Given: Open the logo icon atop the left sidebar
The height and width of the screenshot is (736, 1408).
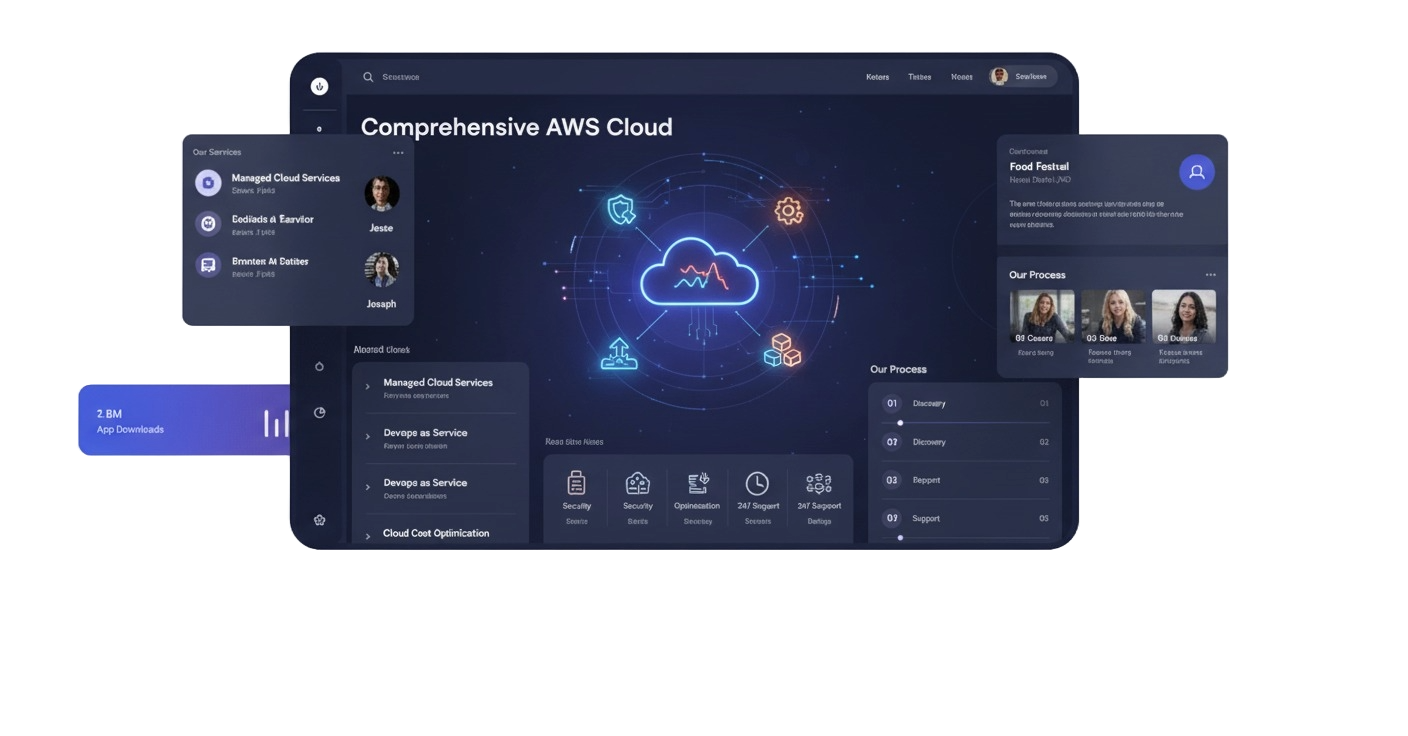Looking at the screenshot, I should (x=319, y=86).
